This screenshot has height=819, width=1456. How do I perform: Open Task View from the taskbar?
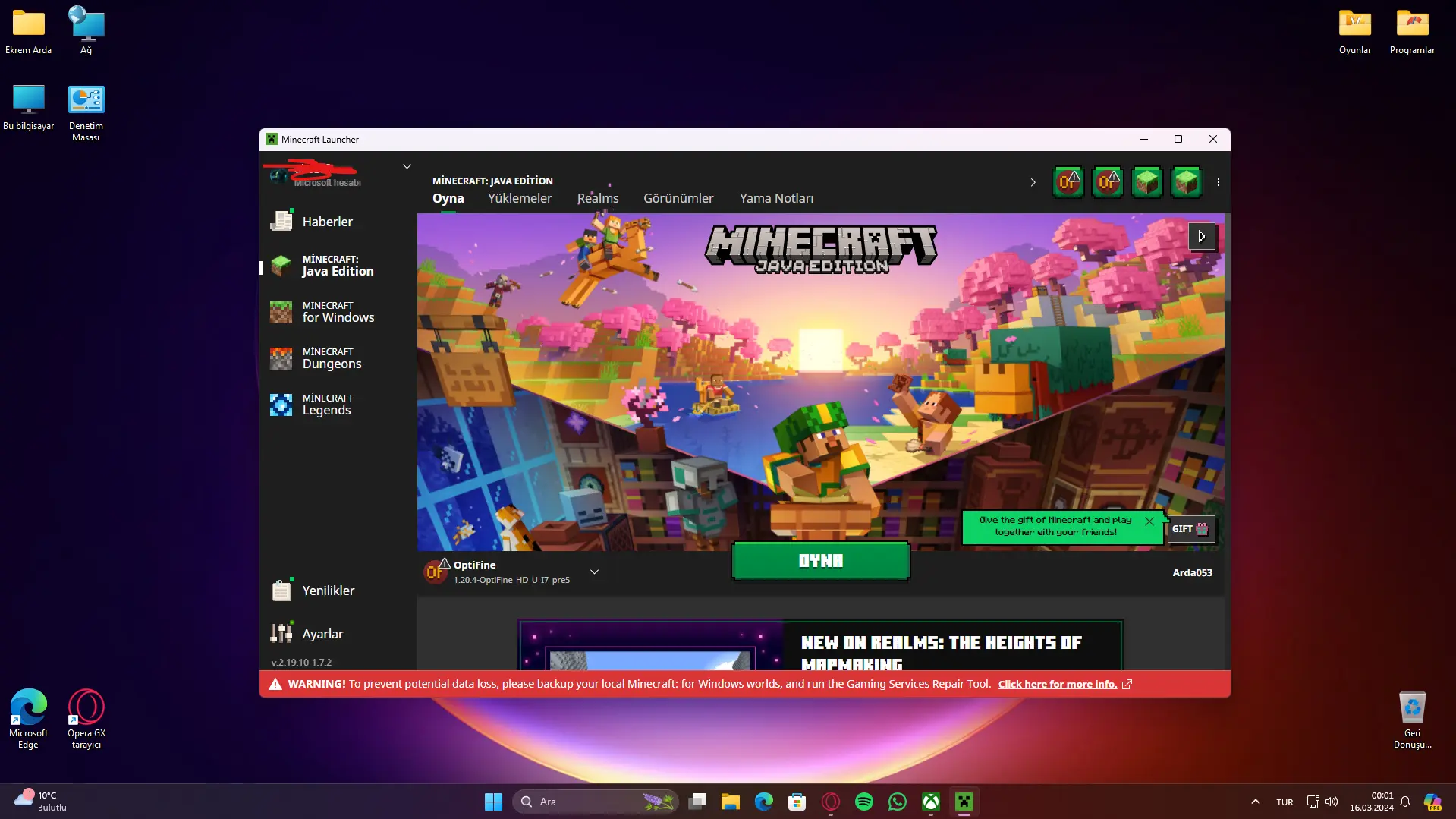click(x=697, y=802)
